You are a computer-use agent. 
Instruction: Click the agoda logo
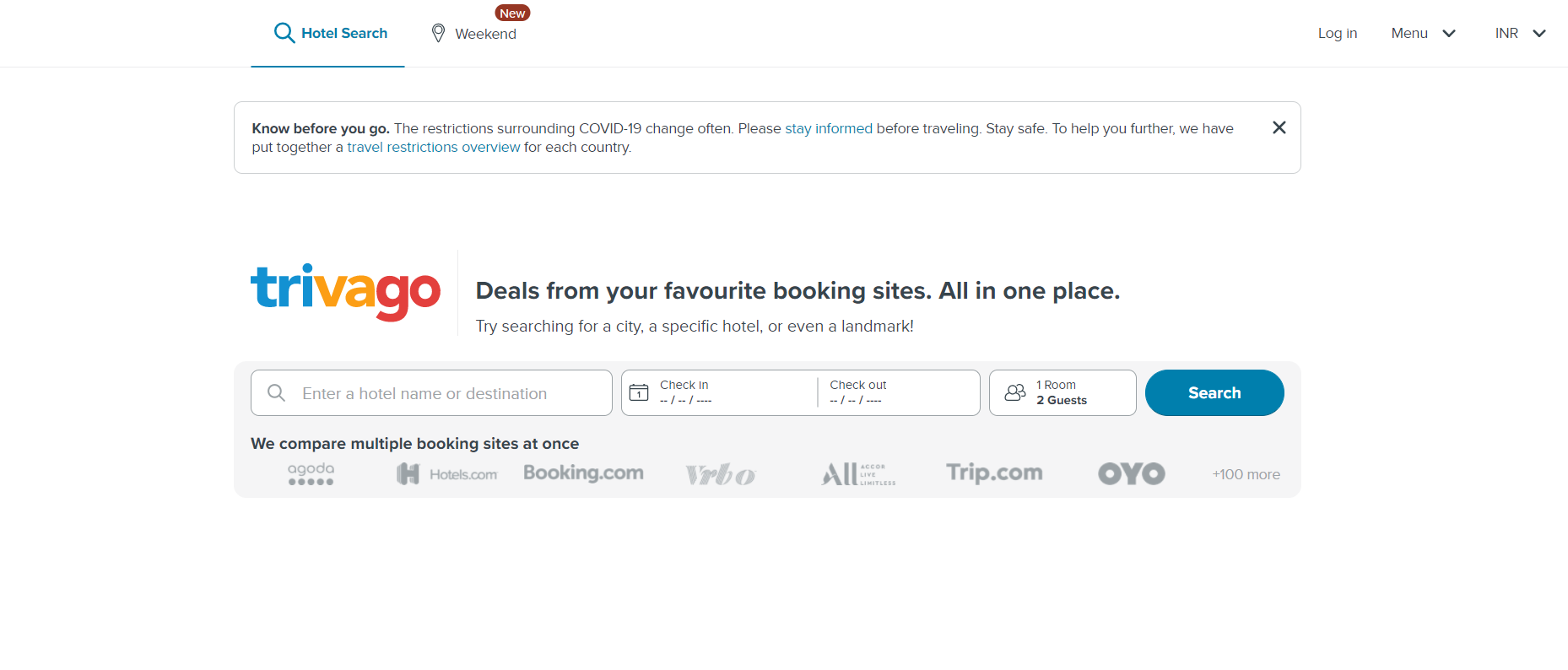tap(311, 473)
